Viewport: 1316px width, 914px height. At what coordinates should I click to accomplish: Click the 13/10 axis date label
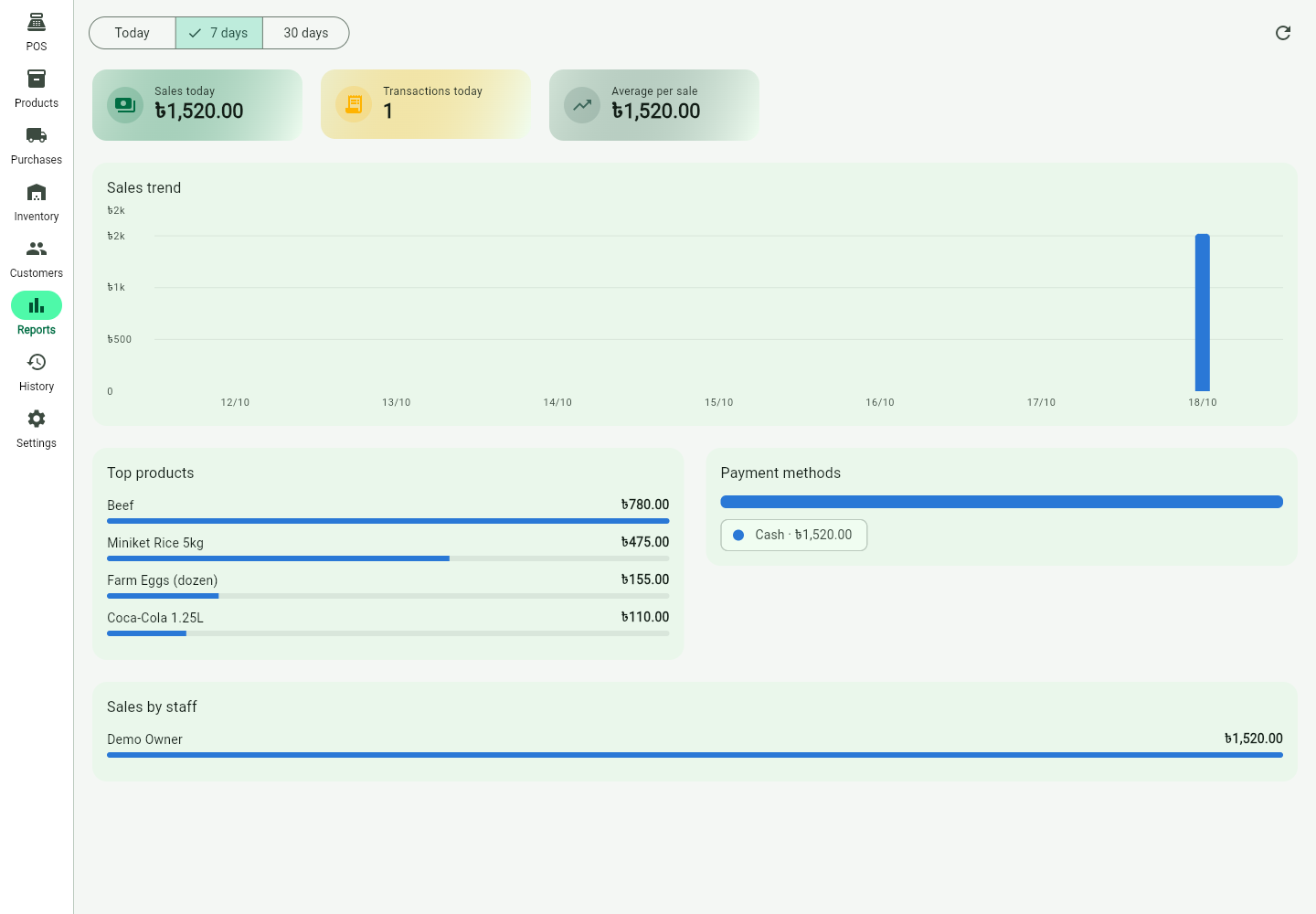[397, 402]
